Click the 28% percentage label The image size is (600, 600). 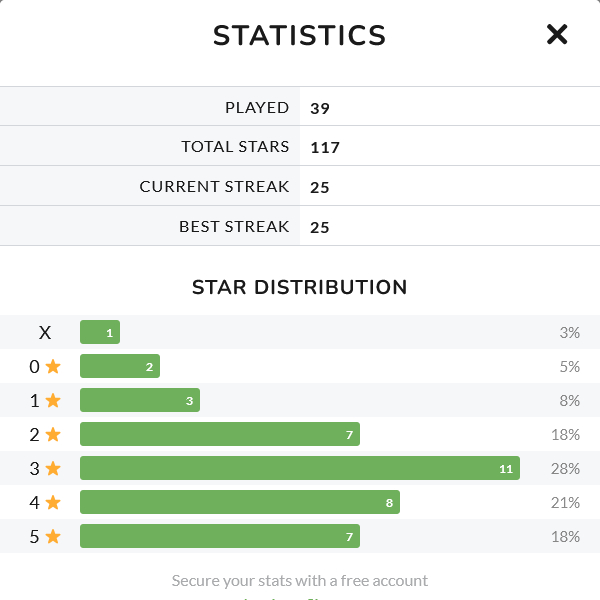(x=565, y=469)
